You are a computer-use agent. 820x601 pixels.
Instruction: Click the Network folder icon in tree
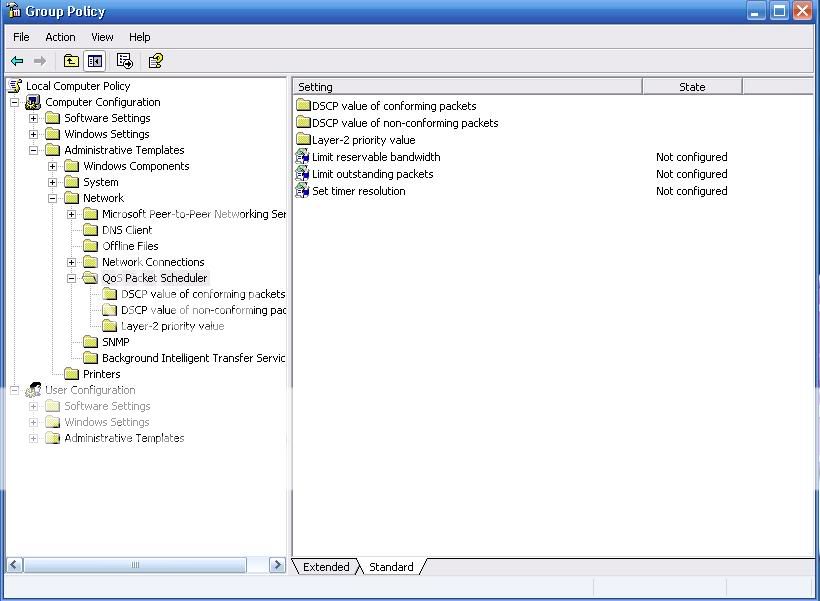72,198
